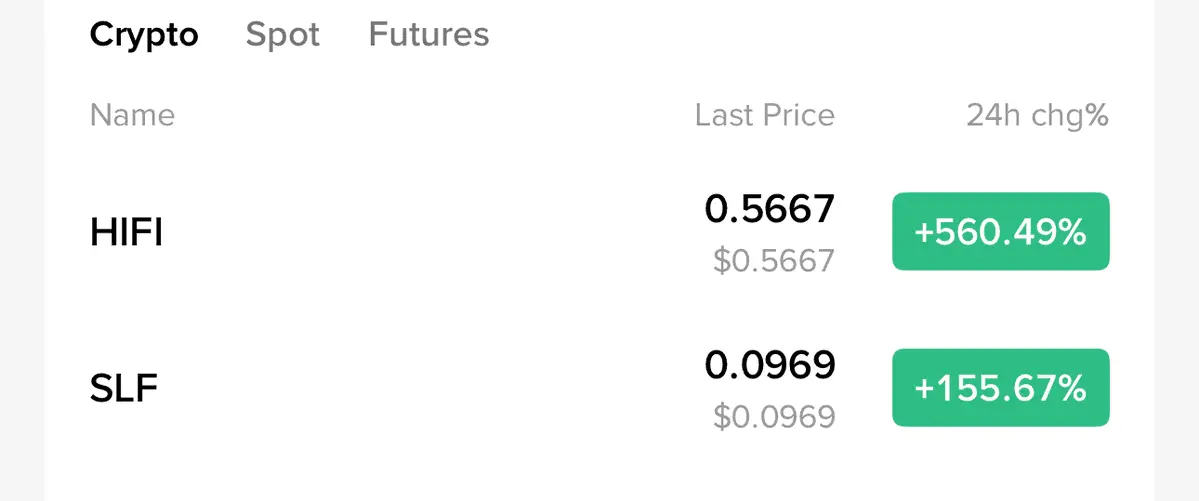Viewport: 1199px width, 501px height.
Task: Select the HIFI coin name
Action: 126,232
